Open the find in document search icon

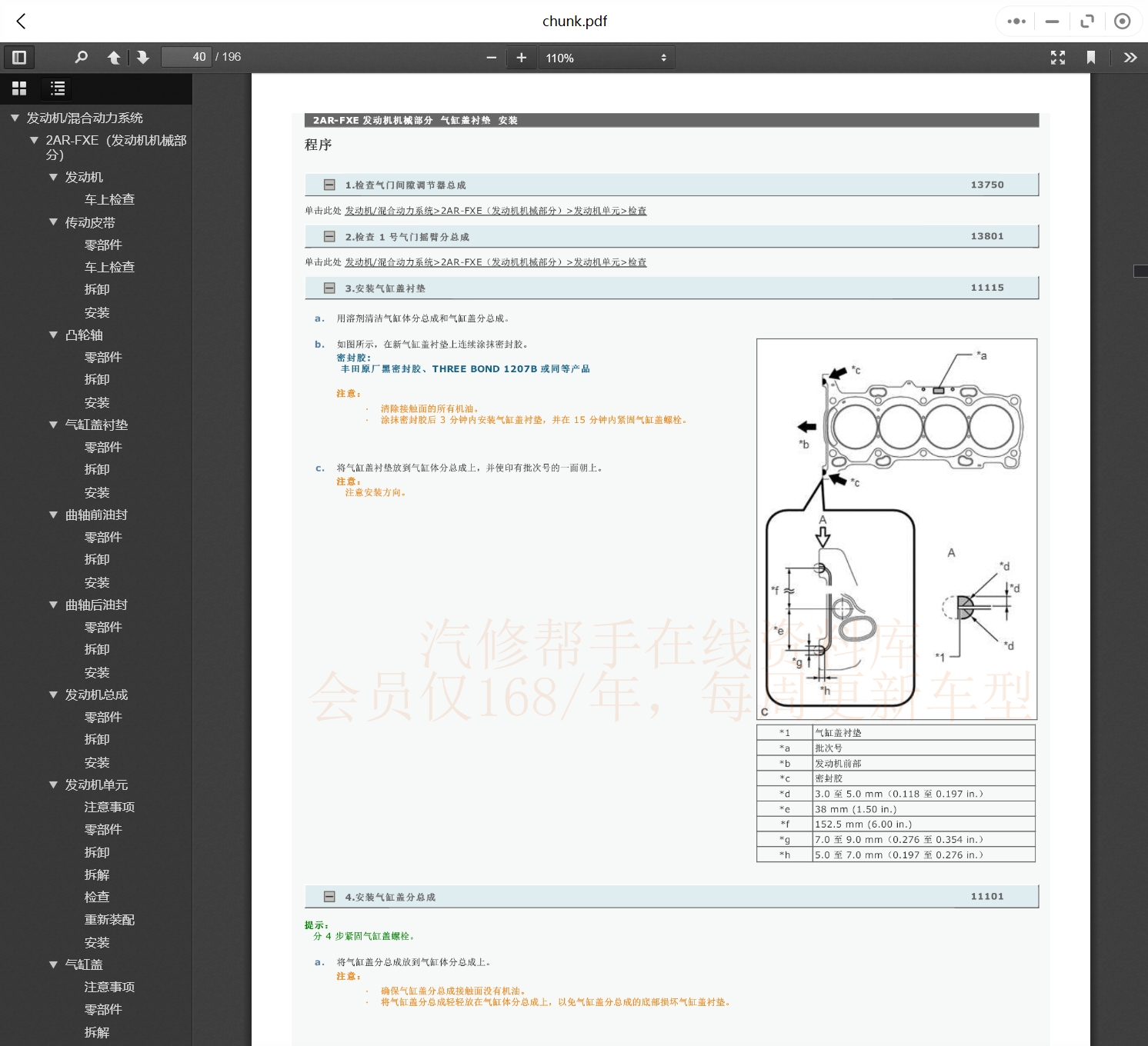[x=81, y=58]
